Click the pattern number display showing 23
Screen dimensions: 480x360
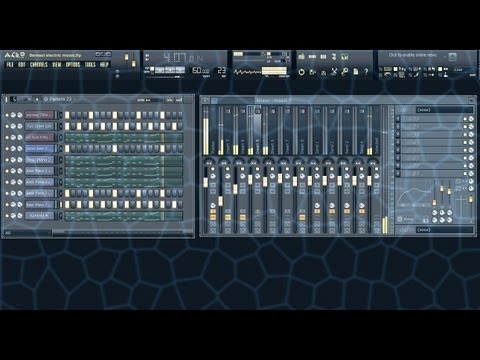(221, 70)
